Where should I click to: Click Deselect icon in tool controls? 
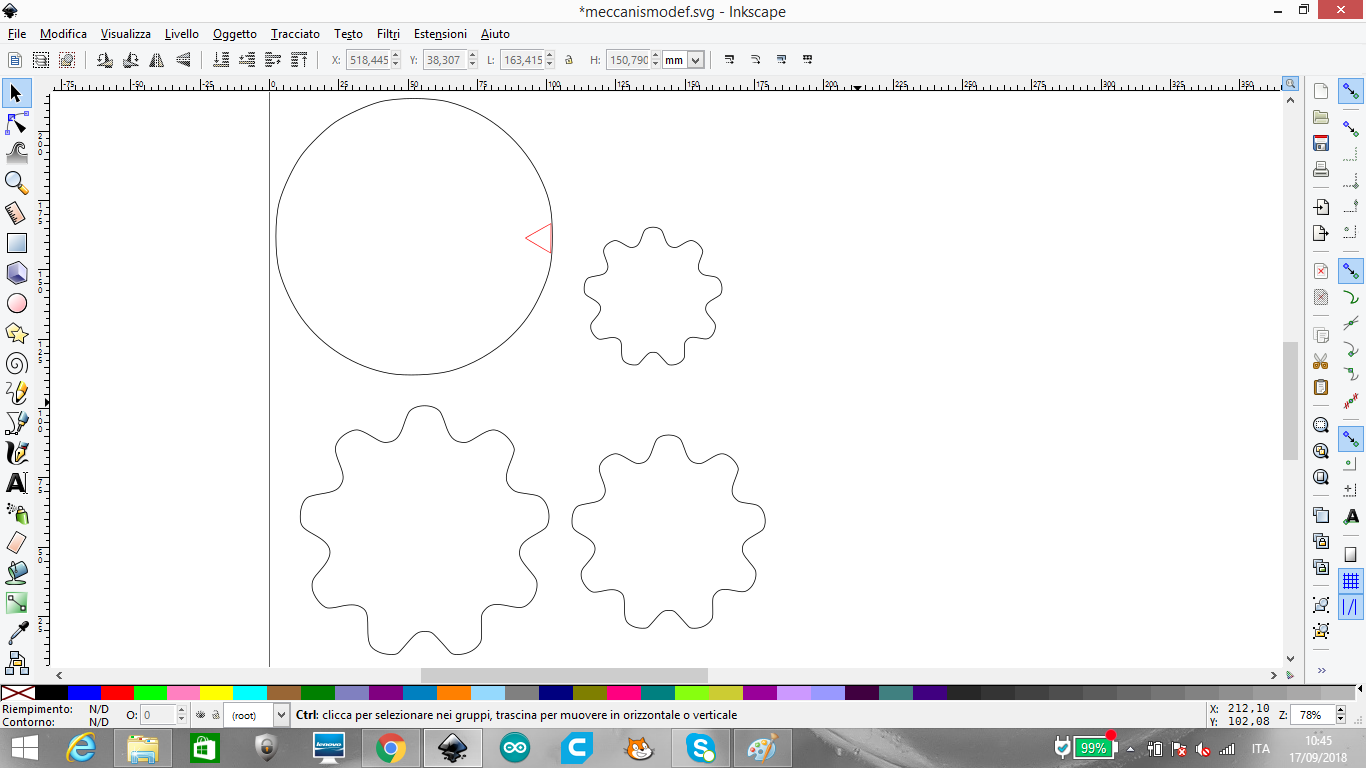point(67,60)
